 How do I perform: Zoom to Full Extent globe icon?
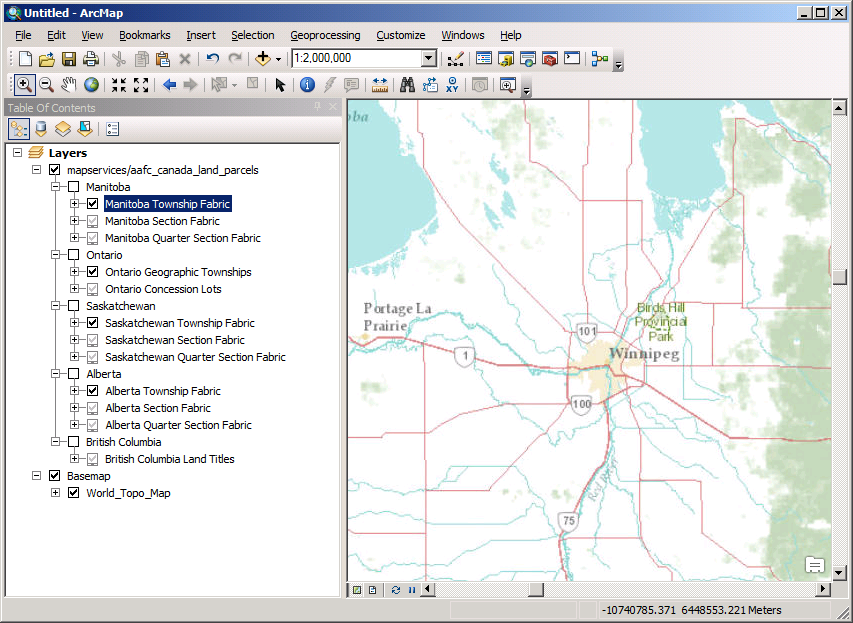coord(91,84)
